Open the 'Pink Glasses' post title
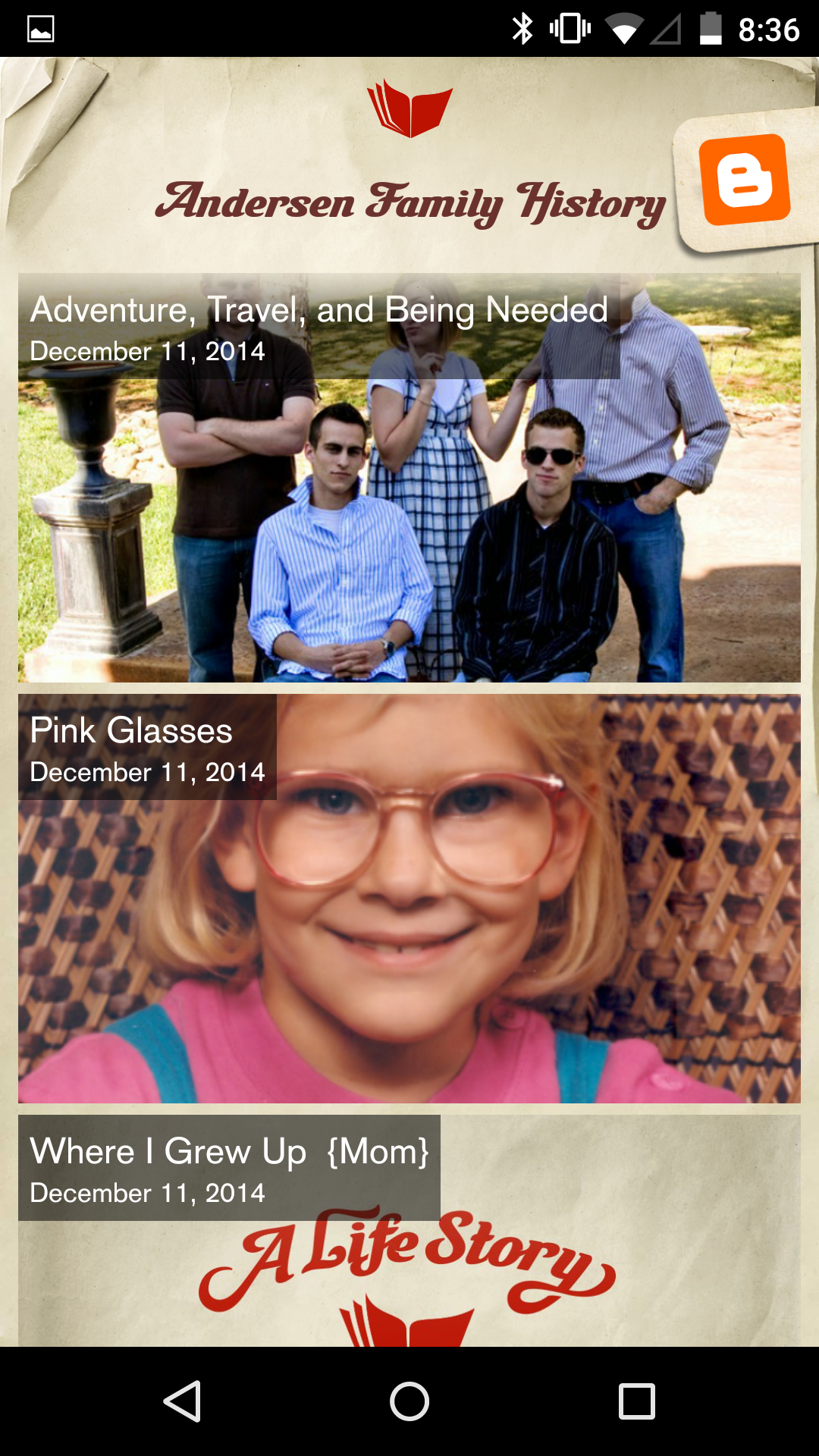 131,730
